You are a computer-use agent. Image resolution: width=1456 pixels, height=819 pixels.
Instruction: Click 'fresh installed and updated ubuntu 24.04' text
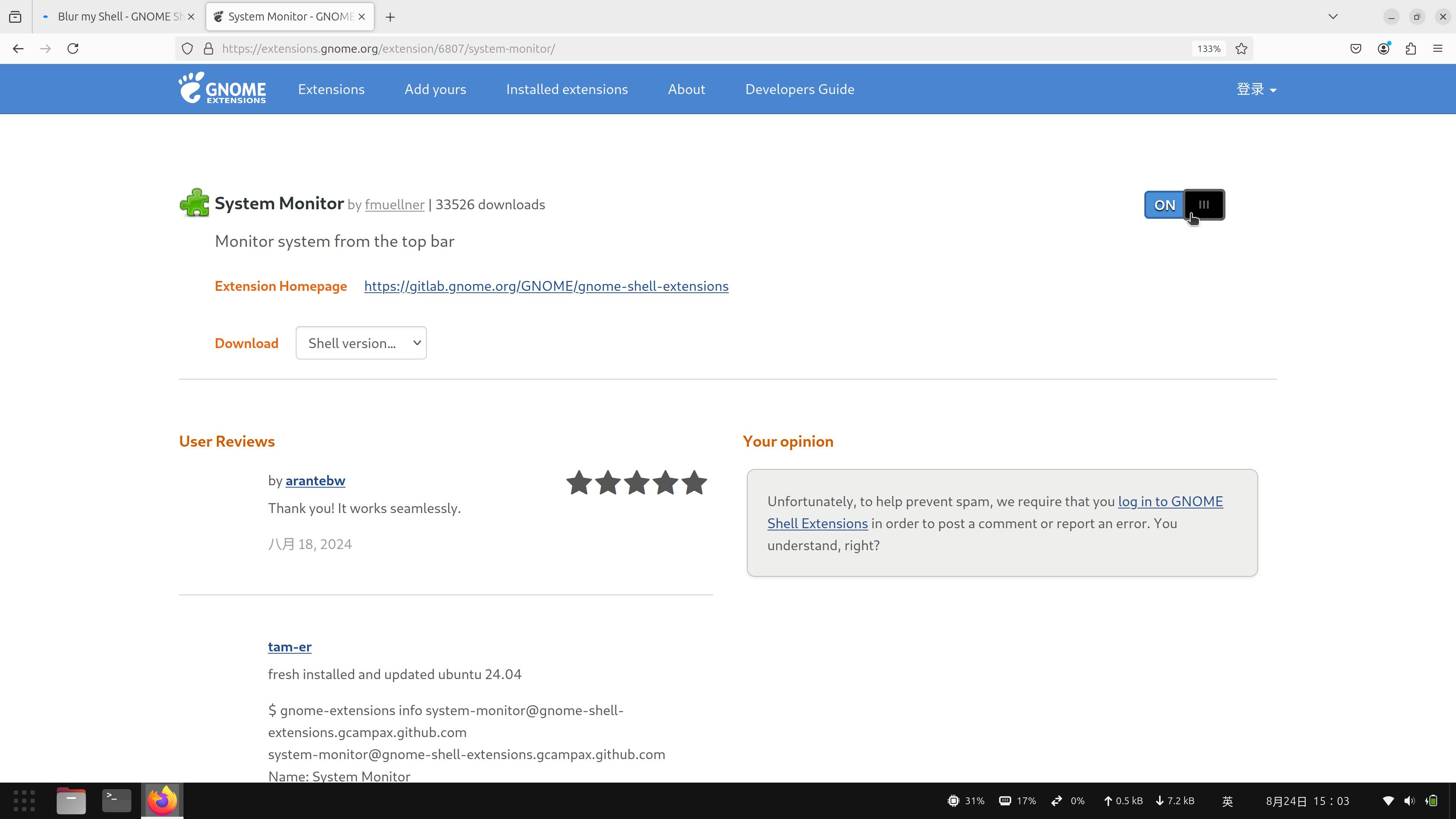[x=394, y=674]
